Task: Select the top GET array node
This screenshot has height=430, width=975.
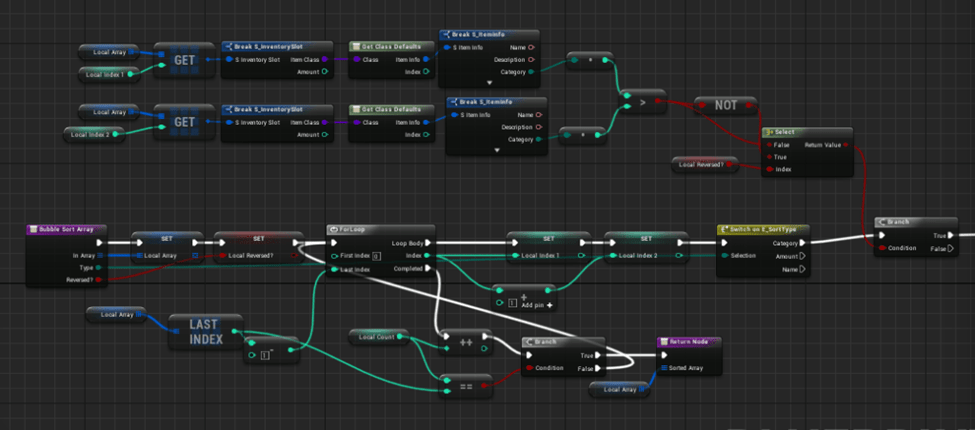Action: [184, 59]
